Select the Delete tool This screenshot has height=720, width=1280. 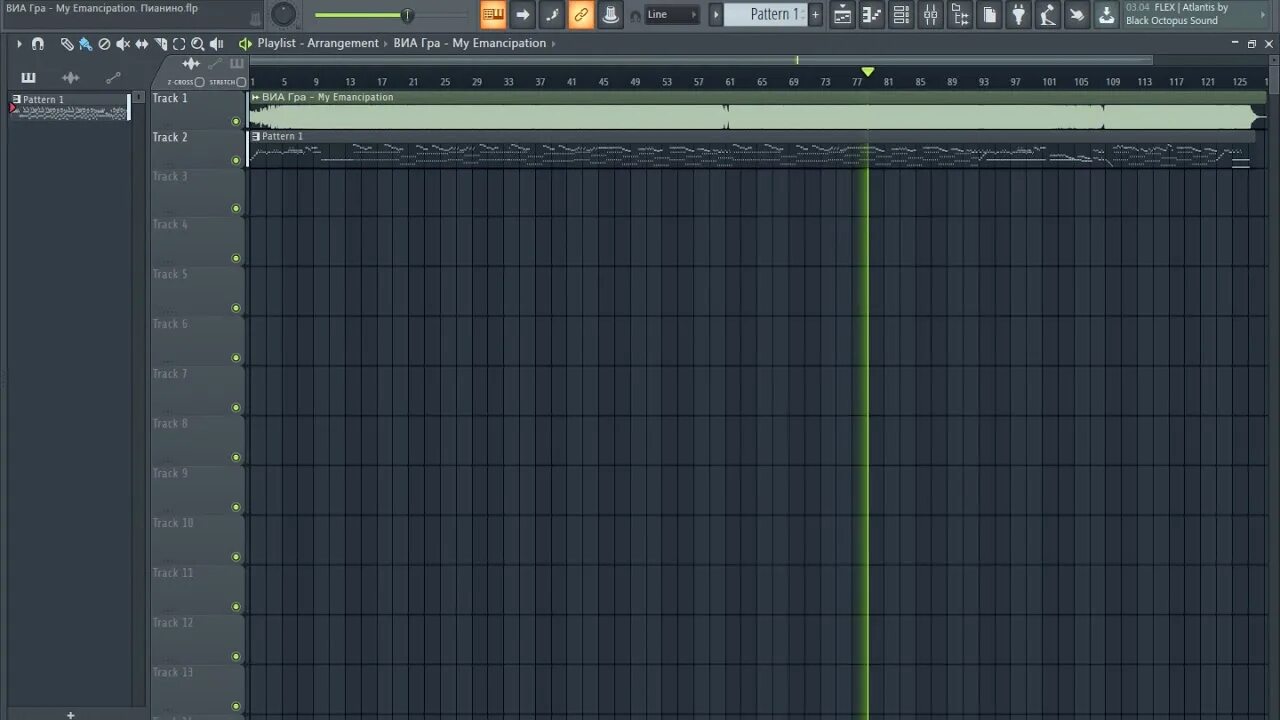click(x=104, y=44)
